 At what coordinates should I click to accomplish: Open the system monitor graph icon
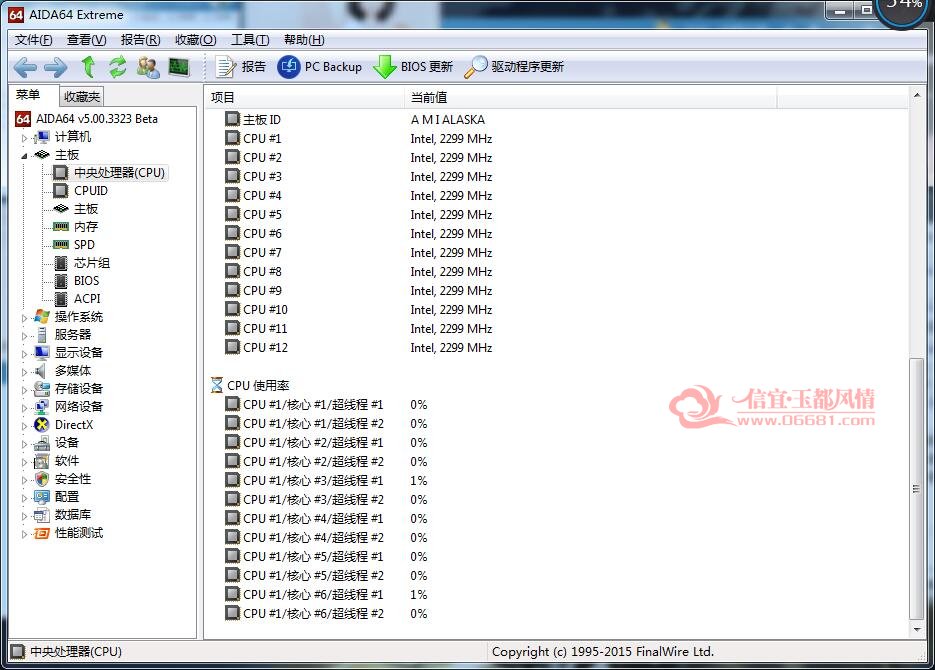coord(179,67)
